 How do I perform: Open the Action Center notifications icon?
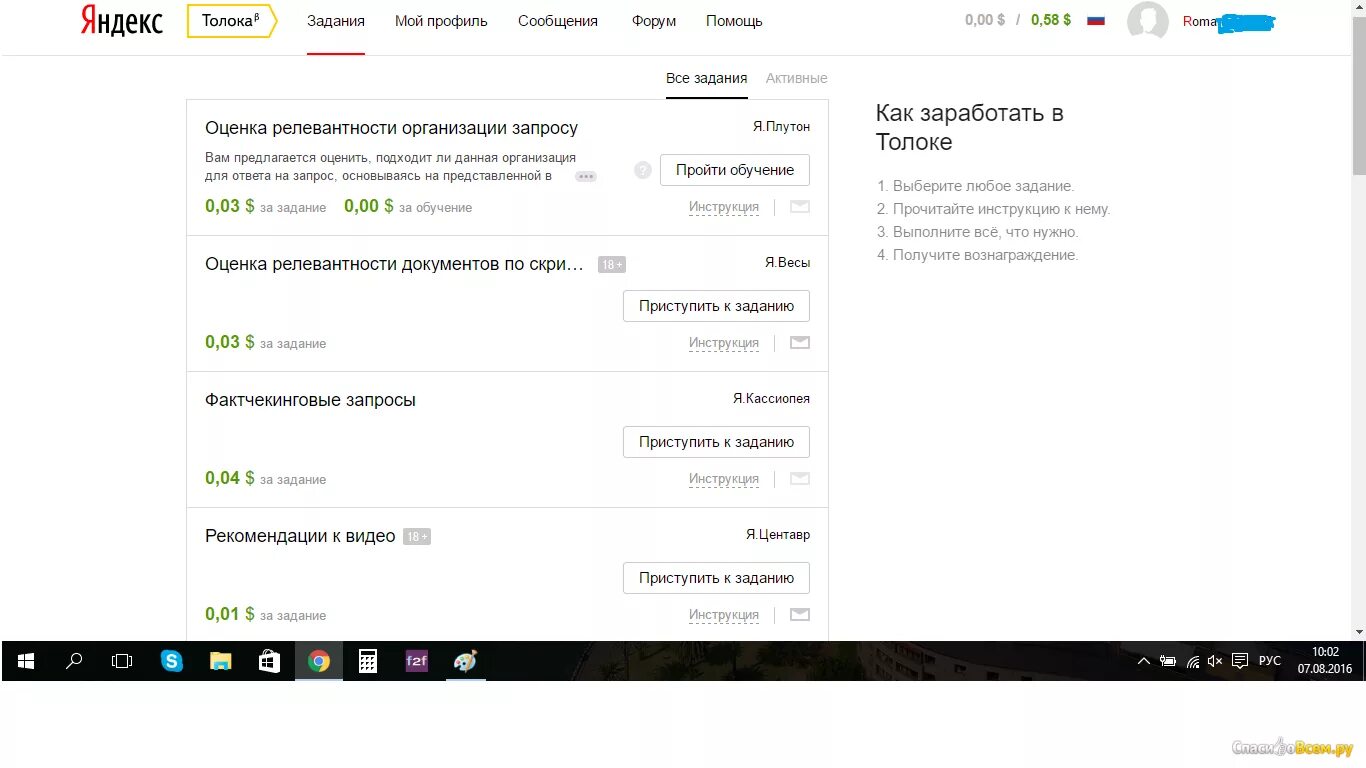coord(1240,661)
